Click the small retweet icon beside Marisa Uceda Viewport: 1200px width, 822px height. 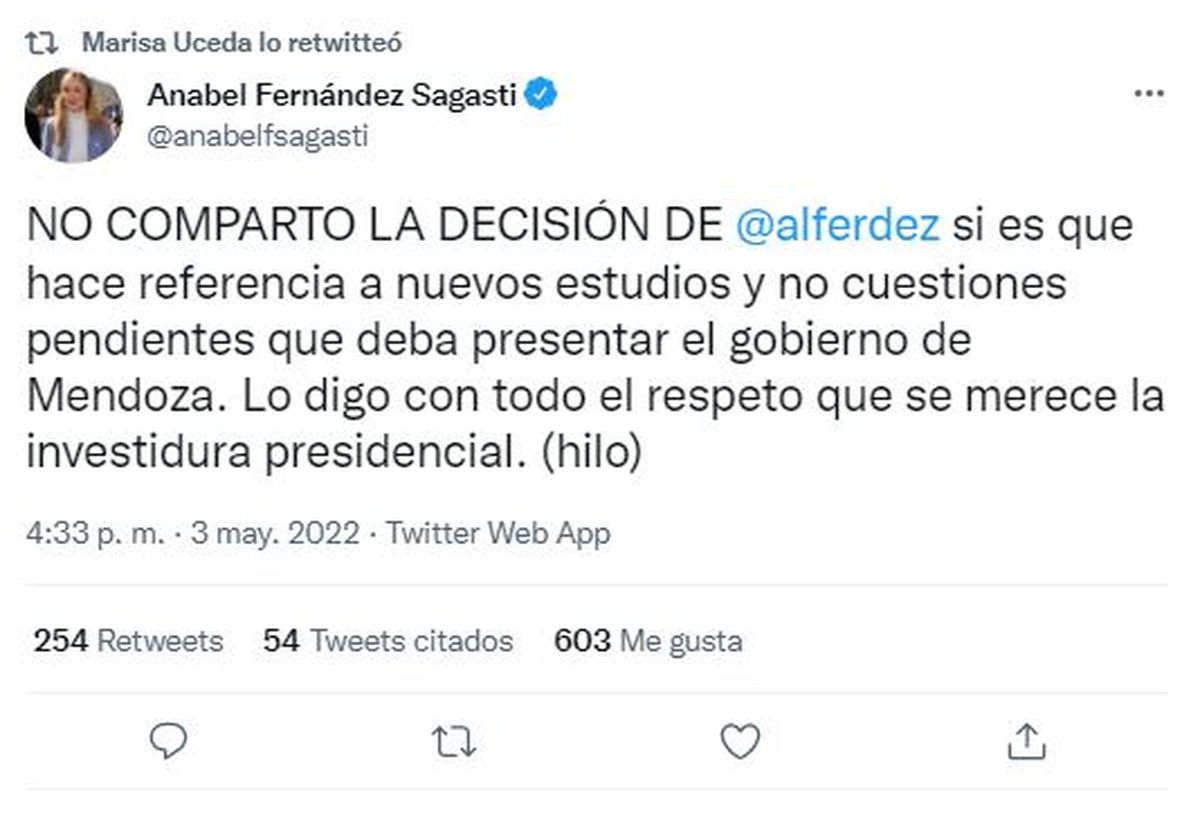(x=42, y=43)
